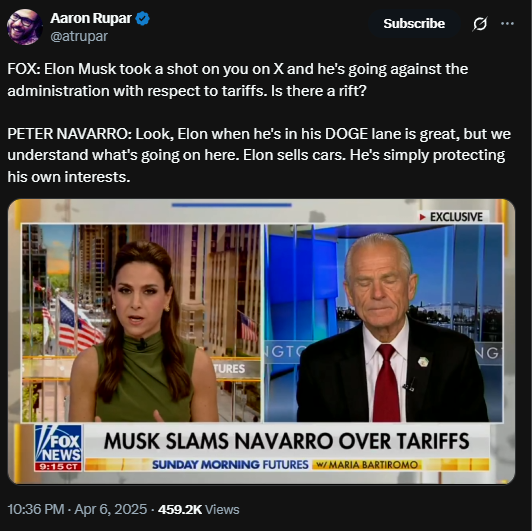
Task: Open the Aaron Rupar display name link
Action: 91,18
